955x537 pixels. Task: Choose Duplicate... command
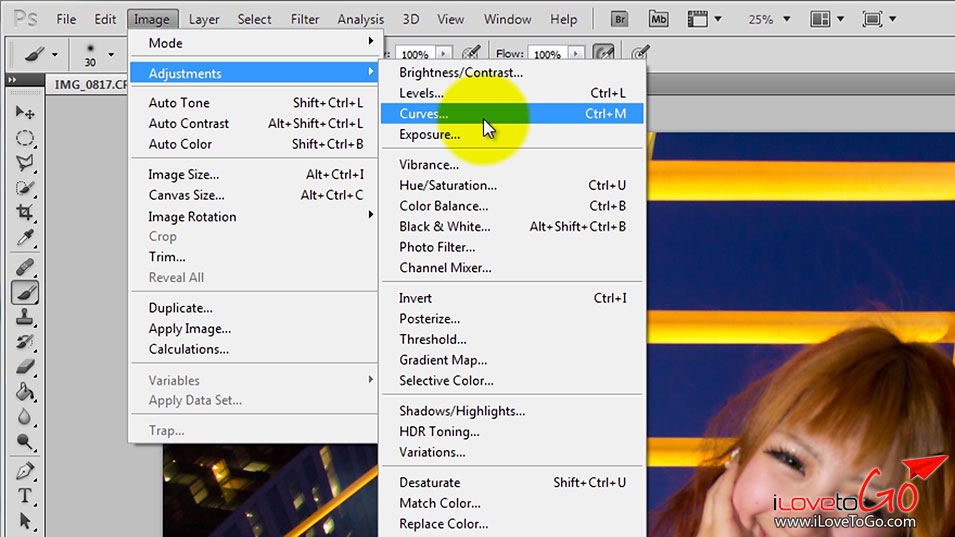tap(254, 308)
